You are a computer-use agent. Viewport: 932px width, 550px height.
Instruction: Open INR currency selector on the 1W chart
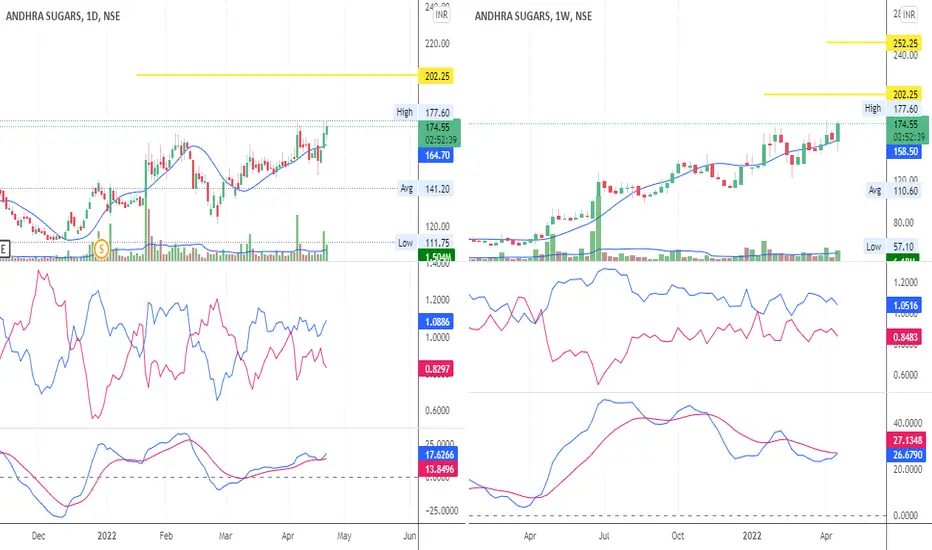point(909,15)
